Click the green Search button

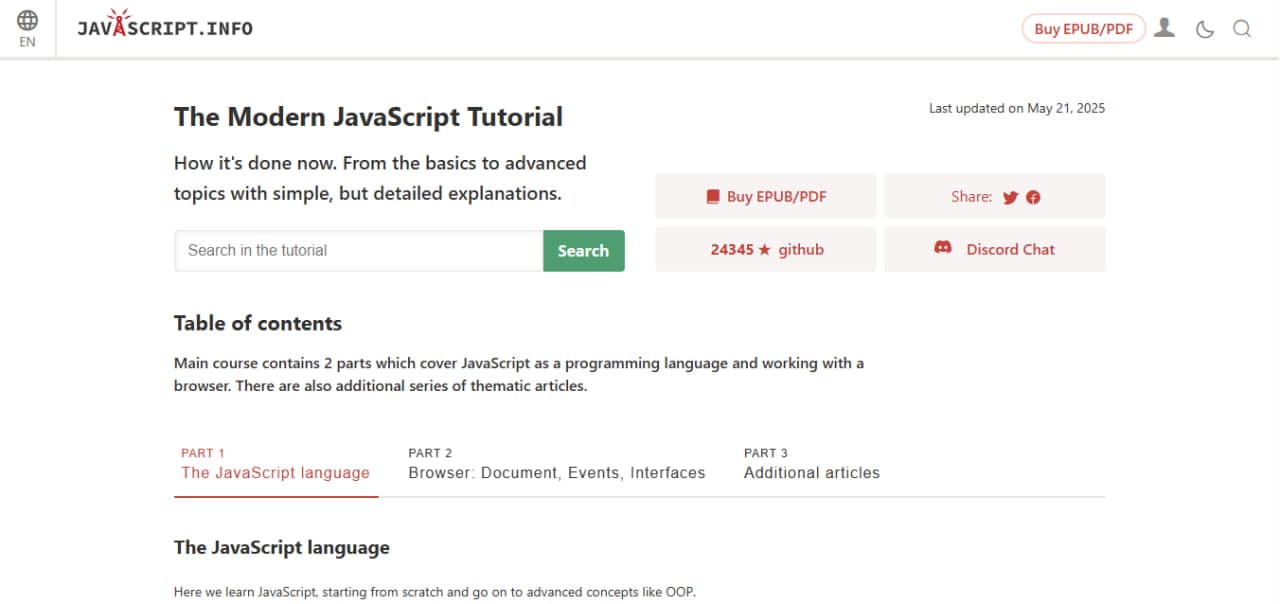584,250
